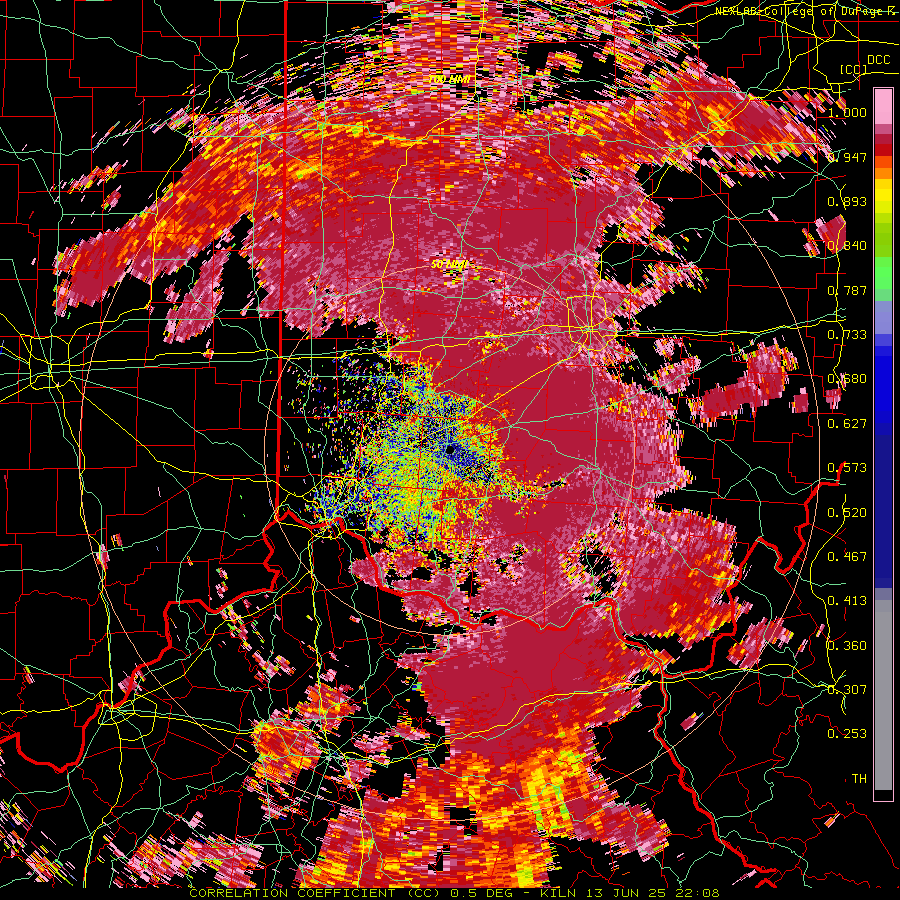Click the 0.893 scale value

(847, 201)
